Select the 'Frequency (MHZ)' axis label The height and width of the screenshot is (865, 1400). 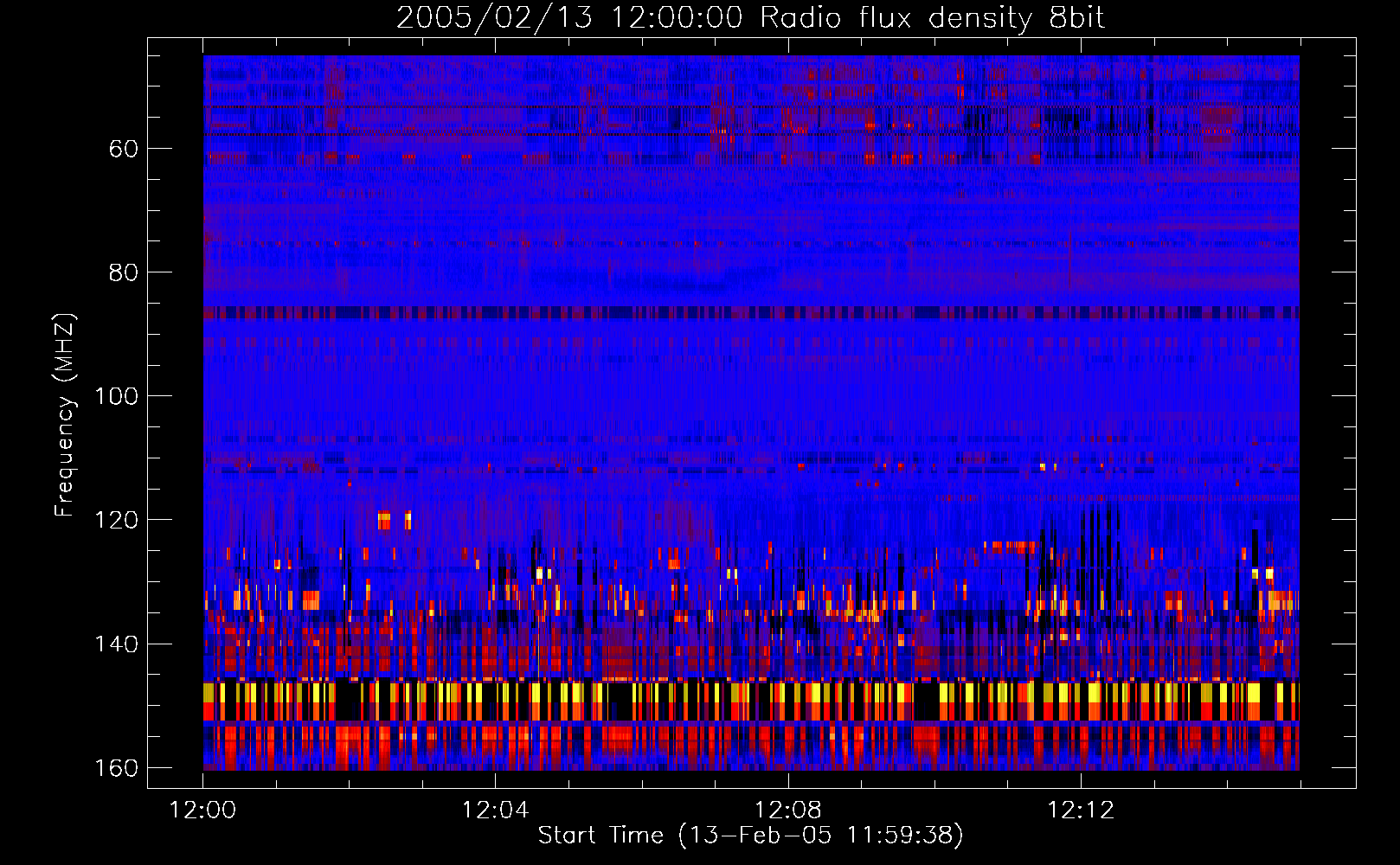[x=65, y=414]
